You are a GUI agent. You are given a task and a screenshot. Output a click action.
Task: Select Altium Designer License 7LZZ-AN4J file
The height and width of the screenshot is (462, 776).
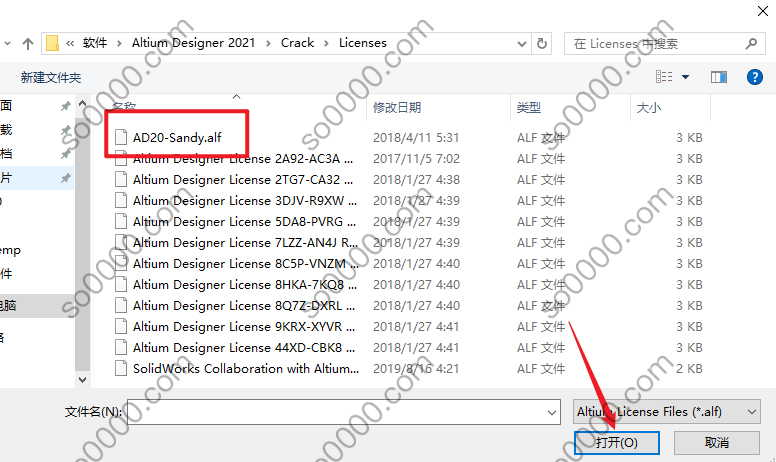(x=245, y=243)
